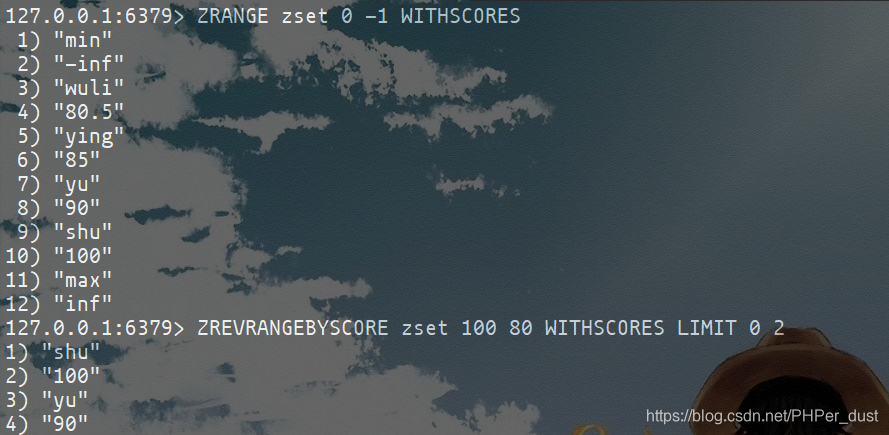
Task: Click "shu" in row 9 of ZRANGE output
Action: point(83,232)
